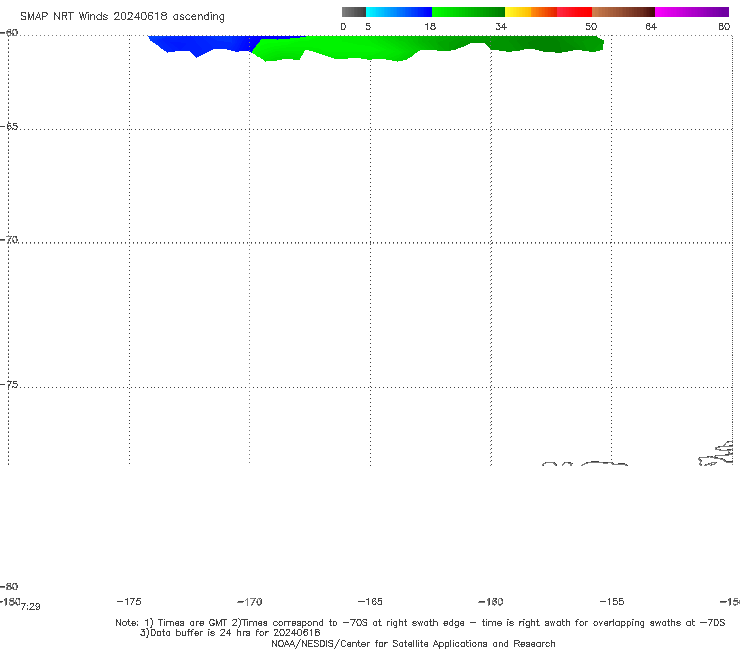740x650 pixels.
Task: Click the dark green wind swath near -155
Action: [547, 44]
